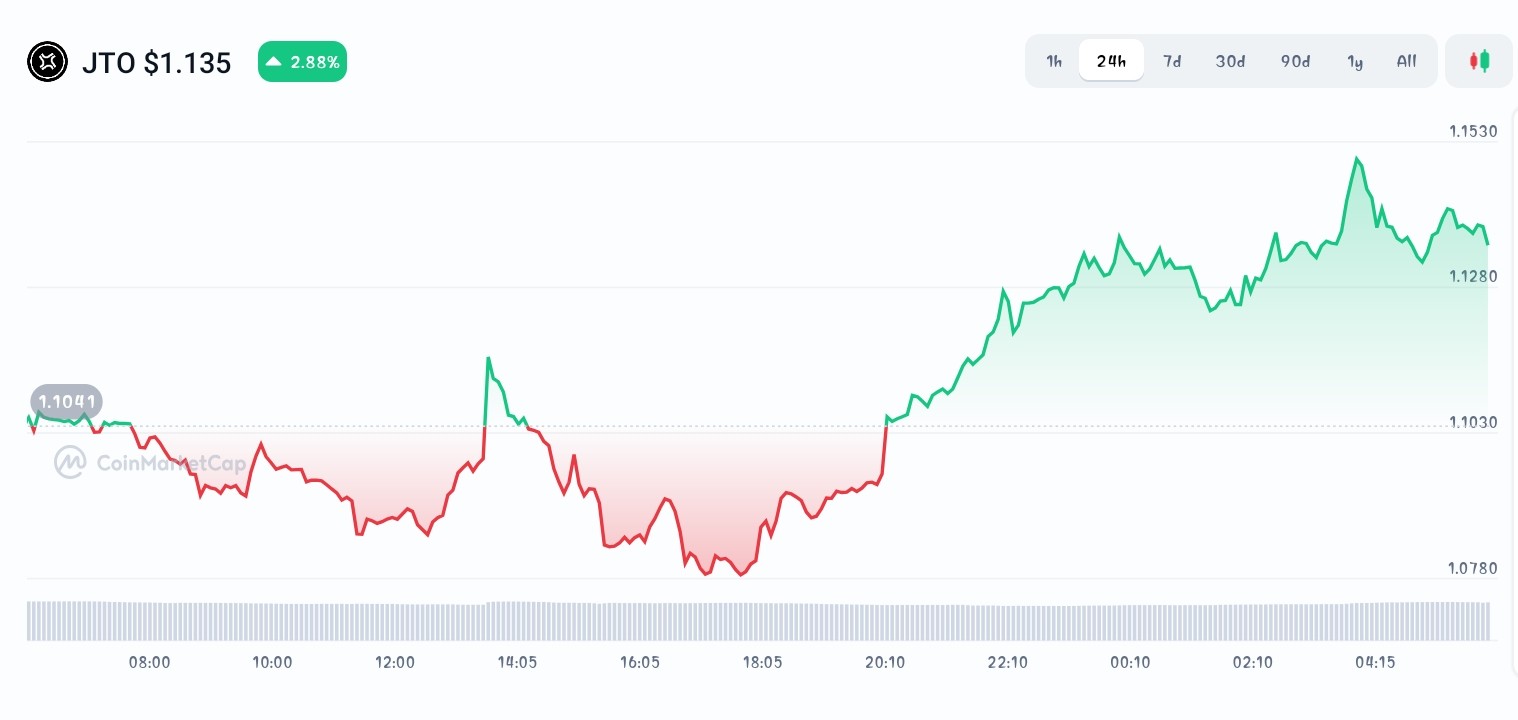Click the 20:10 time axis label
This screenshot has width=1518, height=720.
[885, 662]
